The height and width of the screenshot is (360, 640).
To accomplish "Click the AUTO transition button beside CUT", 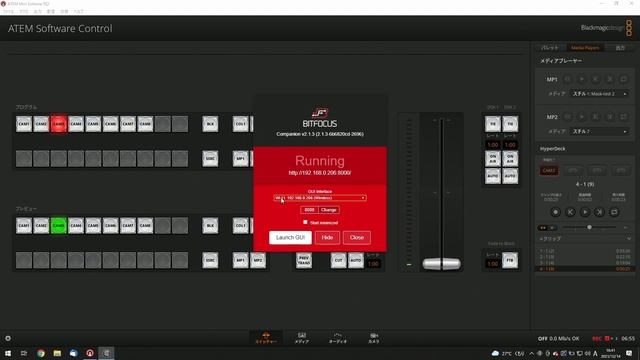I will pos(356,260).
